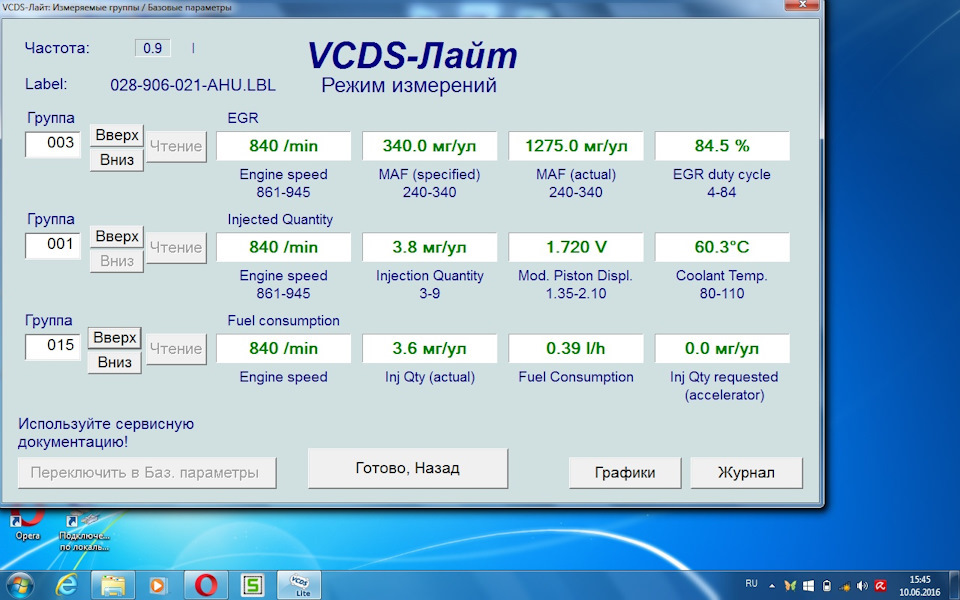The image size is (960, 600).
Task: Click Вниз for group 003
Action: [117, 160]
